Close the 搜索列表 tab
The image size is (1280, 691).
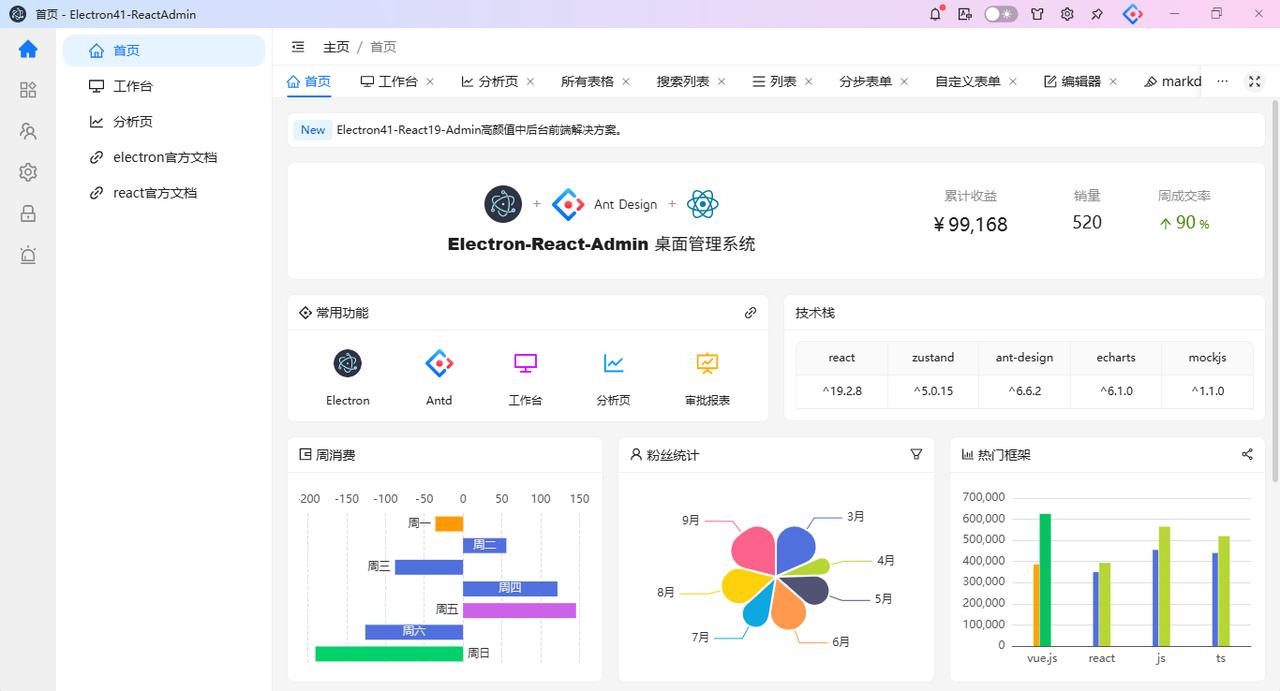pyautogui.click(x=722, y=82)
